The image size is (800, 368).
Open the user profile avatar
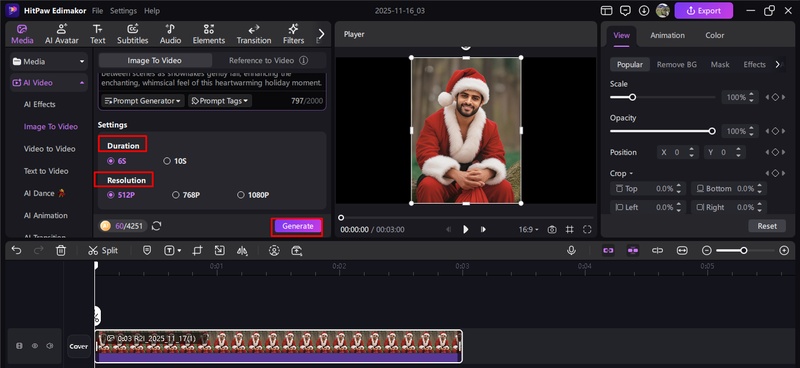662,11
